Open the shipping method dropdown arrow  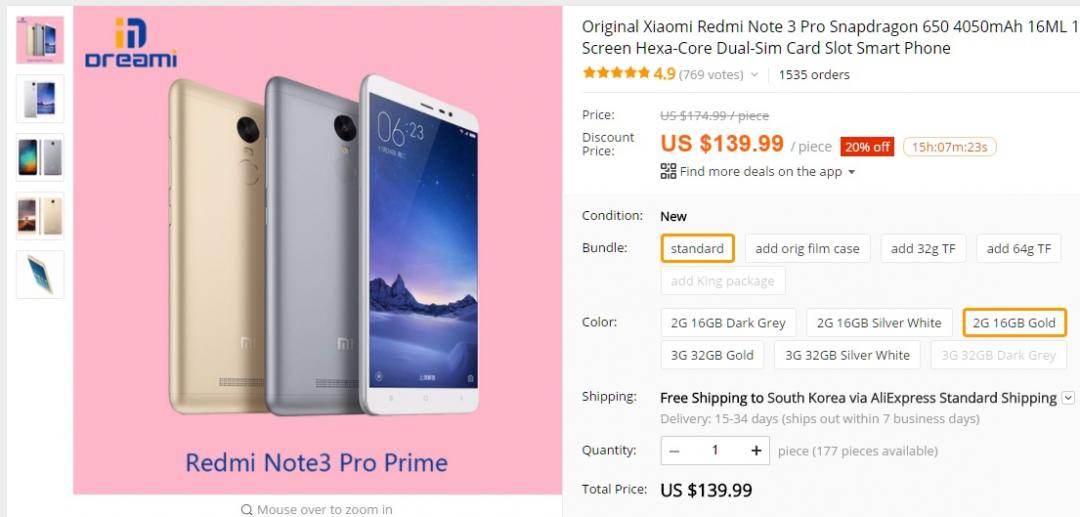tap(1068, 398)
